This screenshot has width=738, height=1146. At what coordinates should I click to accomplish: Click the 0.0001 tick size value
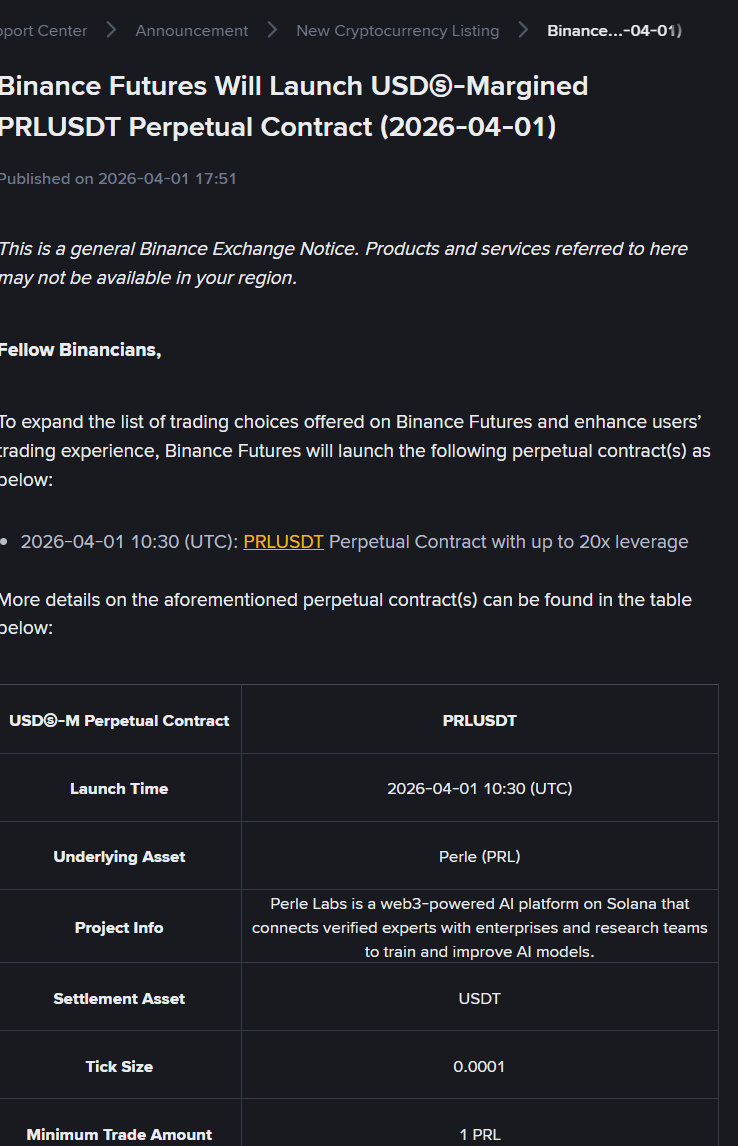click(479, 1066)
